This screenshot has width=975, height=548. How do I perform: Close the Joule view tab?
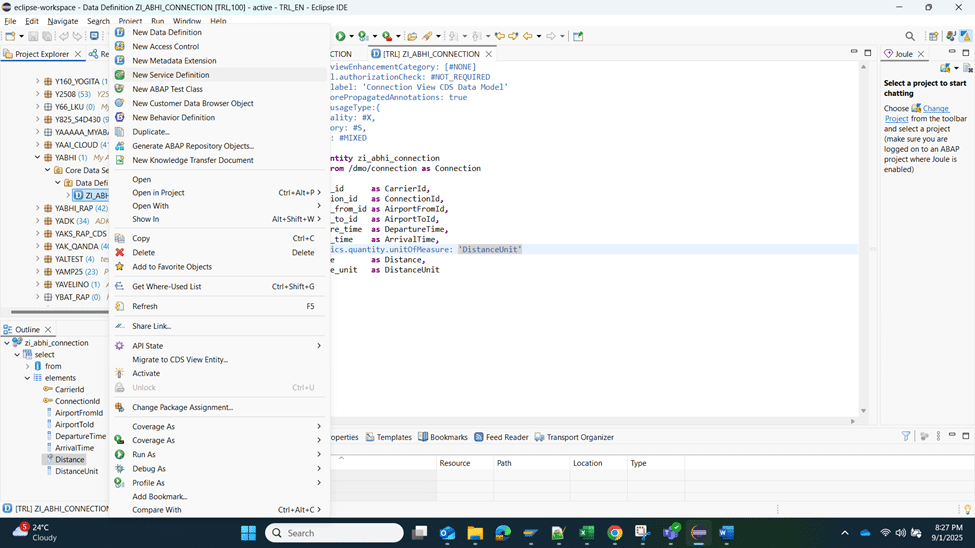922,54
